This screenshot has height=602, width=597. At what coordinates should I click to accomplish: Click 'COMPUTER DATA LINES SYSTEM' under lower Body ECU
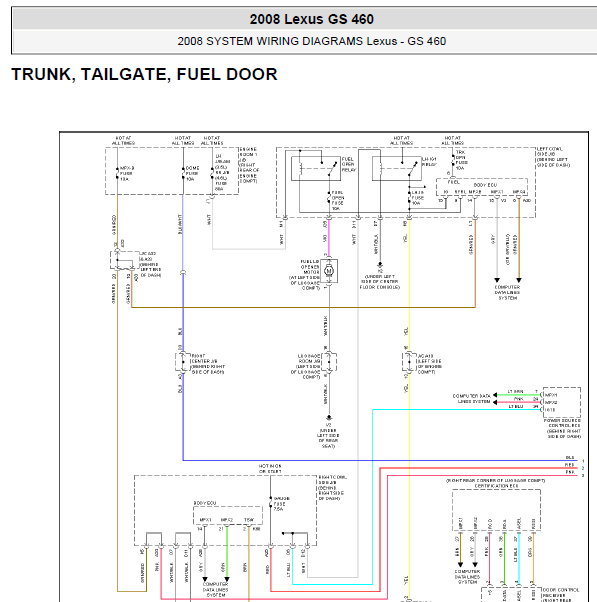pyautogui.click(x=216, y=589)
